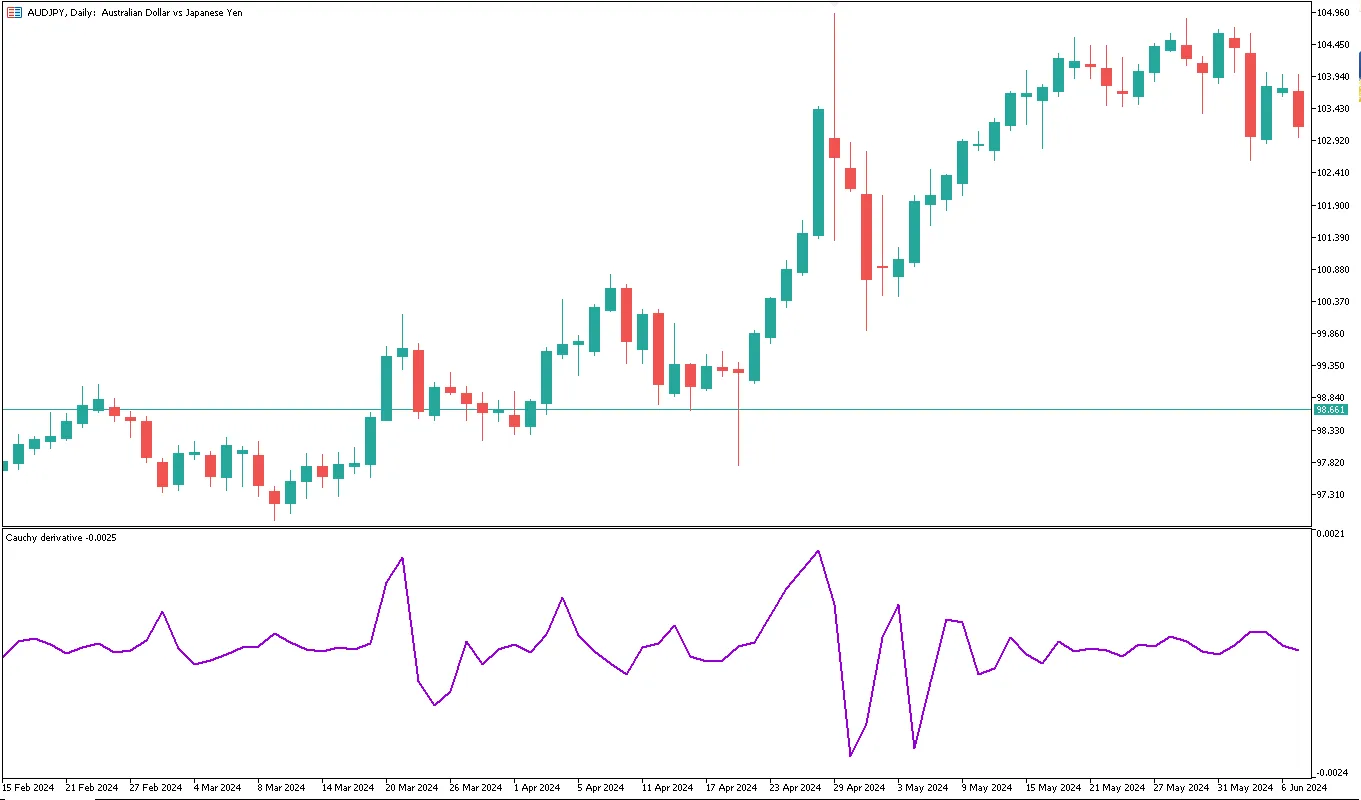Click the 100.880 price level label

(x=1334, y=270)
